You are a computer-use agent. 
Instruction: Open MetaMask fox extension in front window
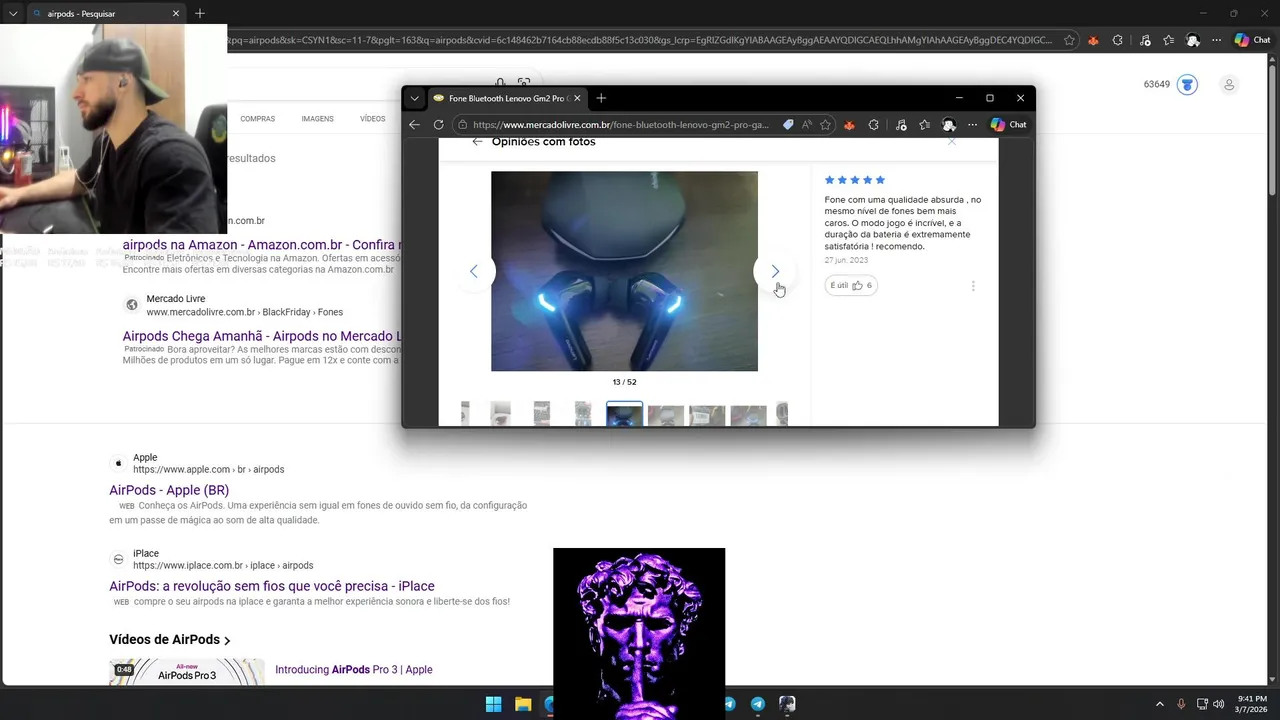pos(850,125)
